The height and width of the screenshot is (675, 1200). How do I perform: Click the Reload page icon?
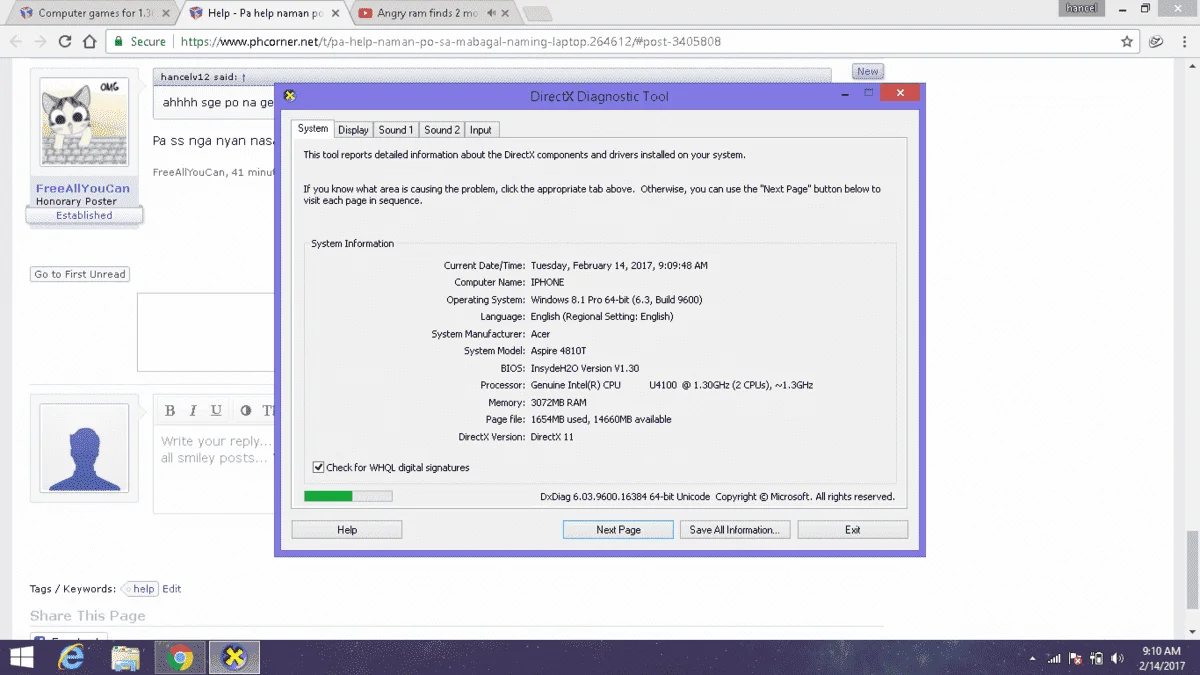point(65,42)
